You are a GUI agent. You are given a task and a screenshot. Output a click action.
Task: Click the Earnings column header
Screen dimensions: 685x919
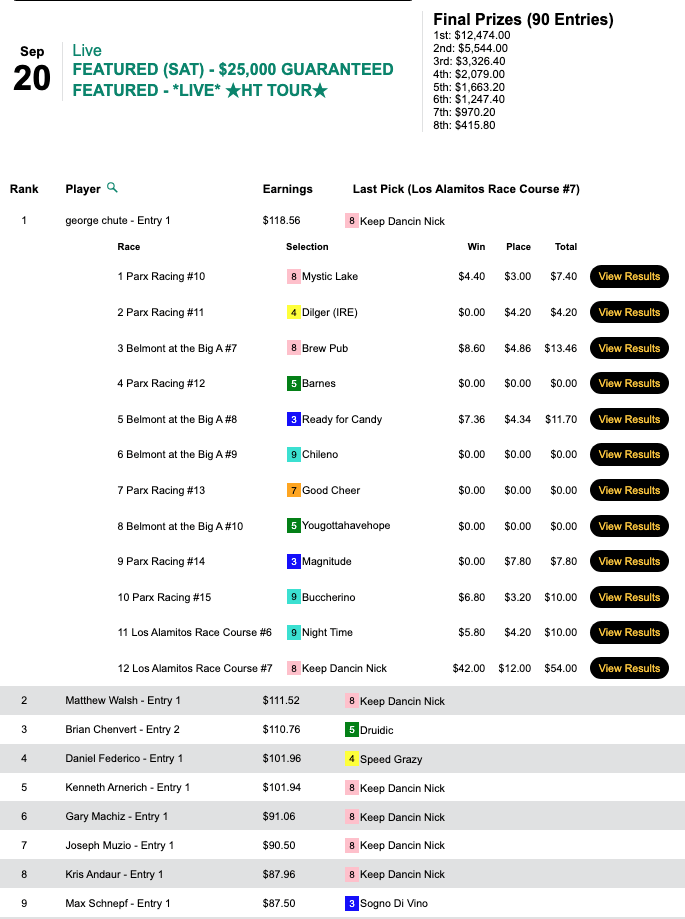coord(287,189)
